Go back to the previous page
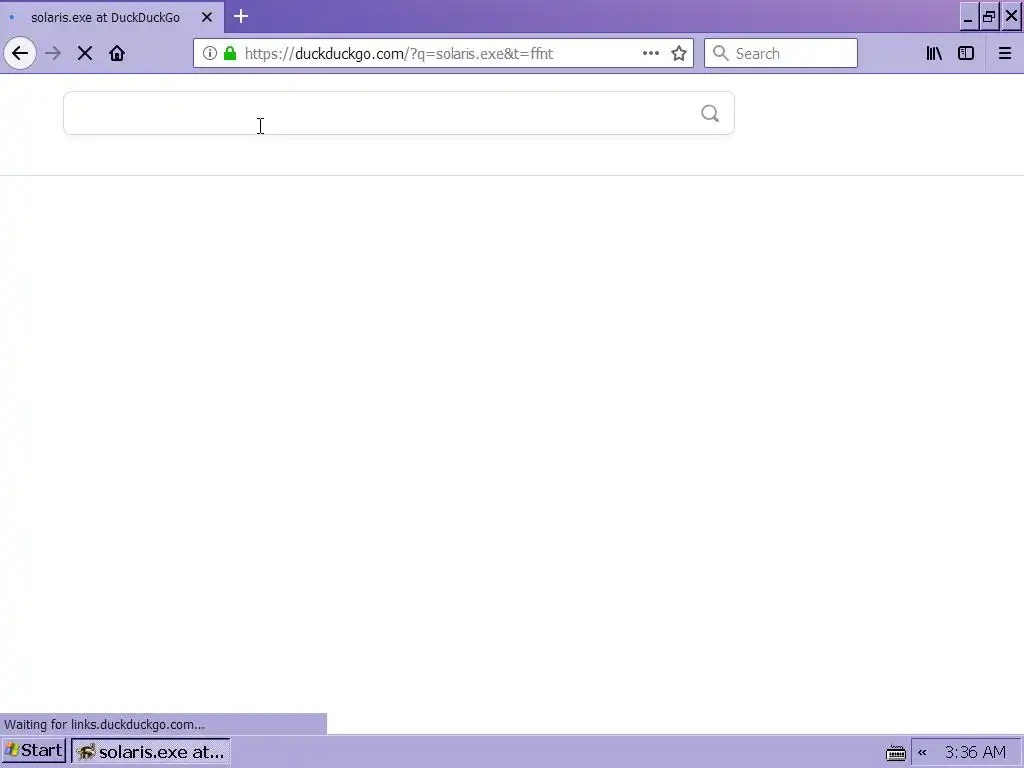 pyautogui.click(x=20, y=53)
